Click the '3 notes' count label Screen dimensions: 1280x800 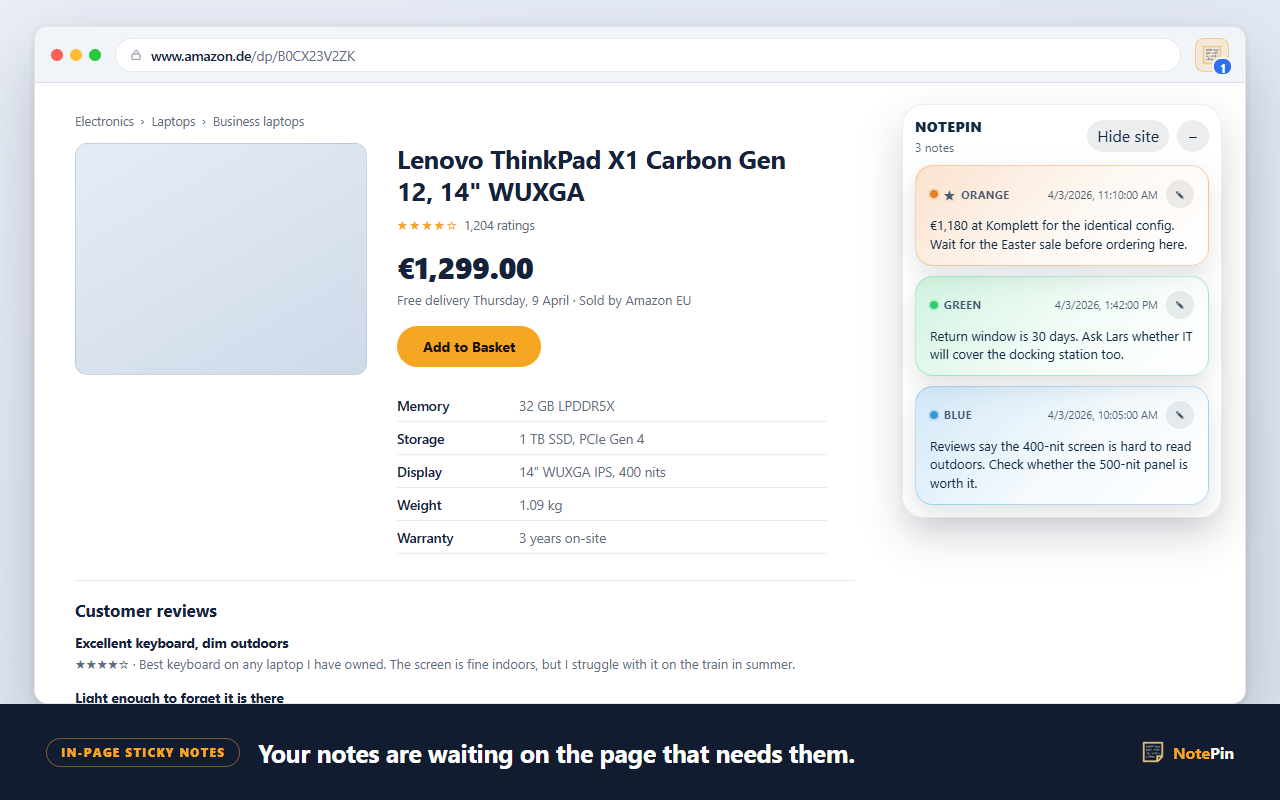point(934,148)
